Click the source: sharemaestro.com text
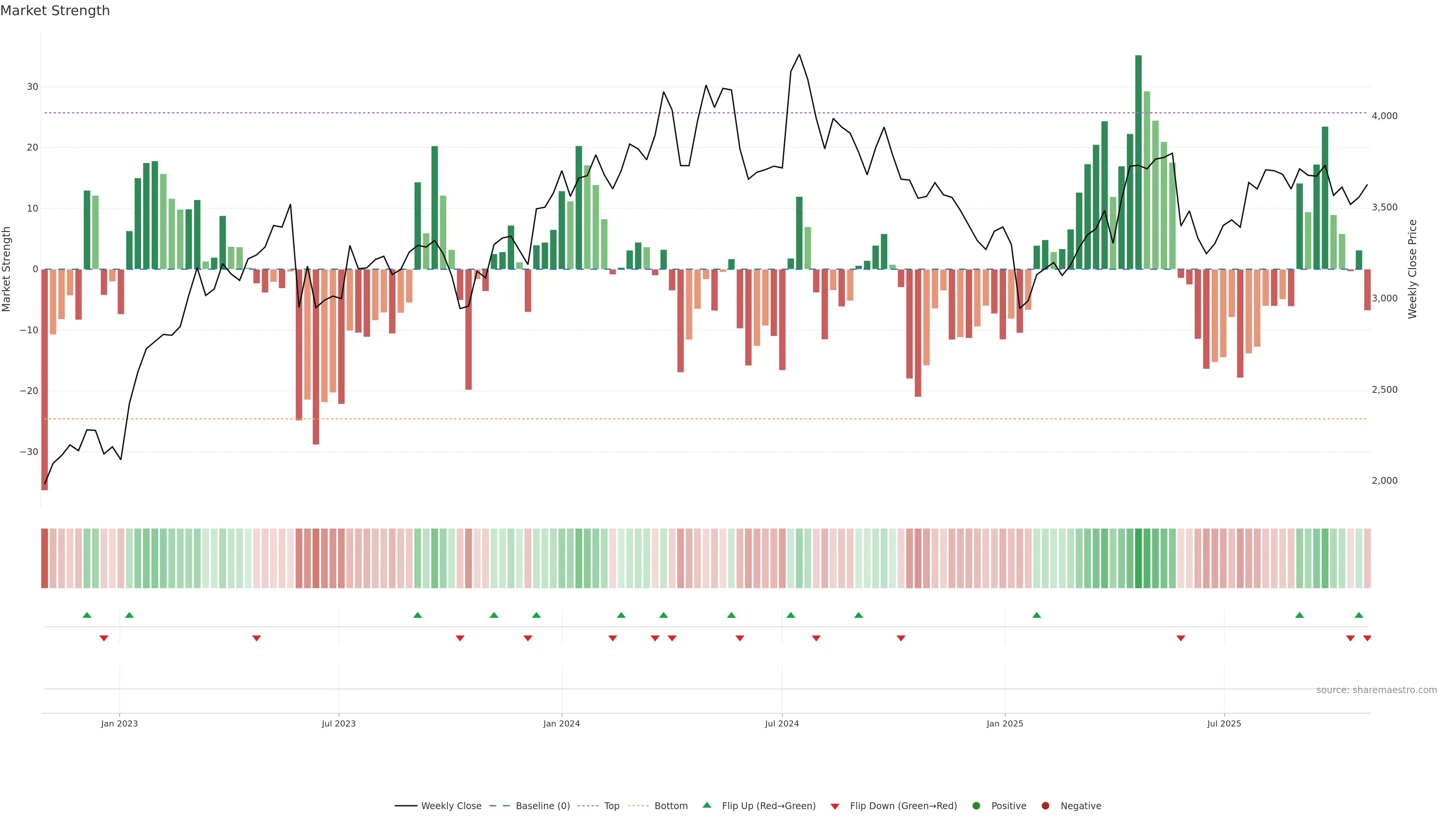 1376,690
